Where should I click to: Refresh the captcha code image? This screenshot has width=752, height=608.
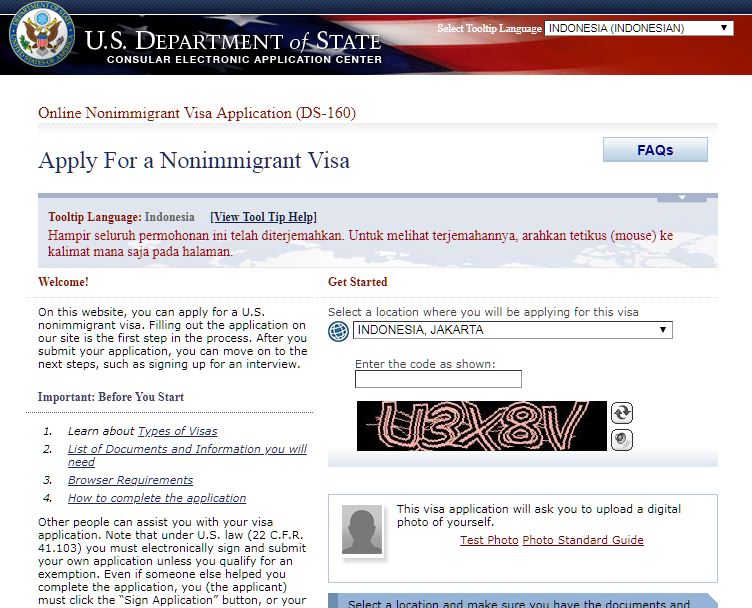[x=622, y=413]
